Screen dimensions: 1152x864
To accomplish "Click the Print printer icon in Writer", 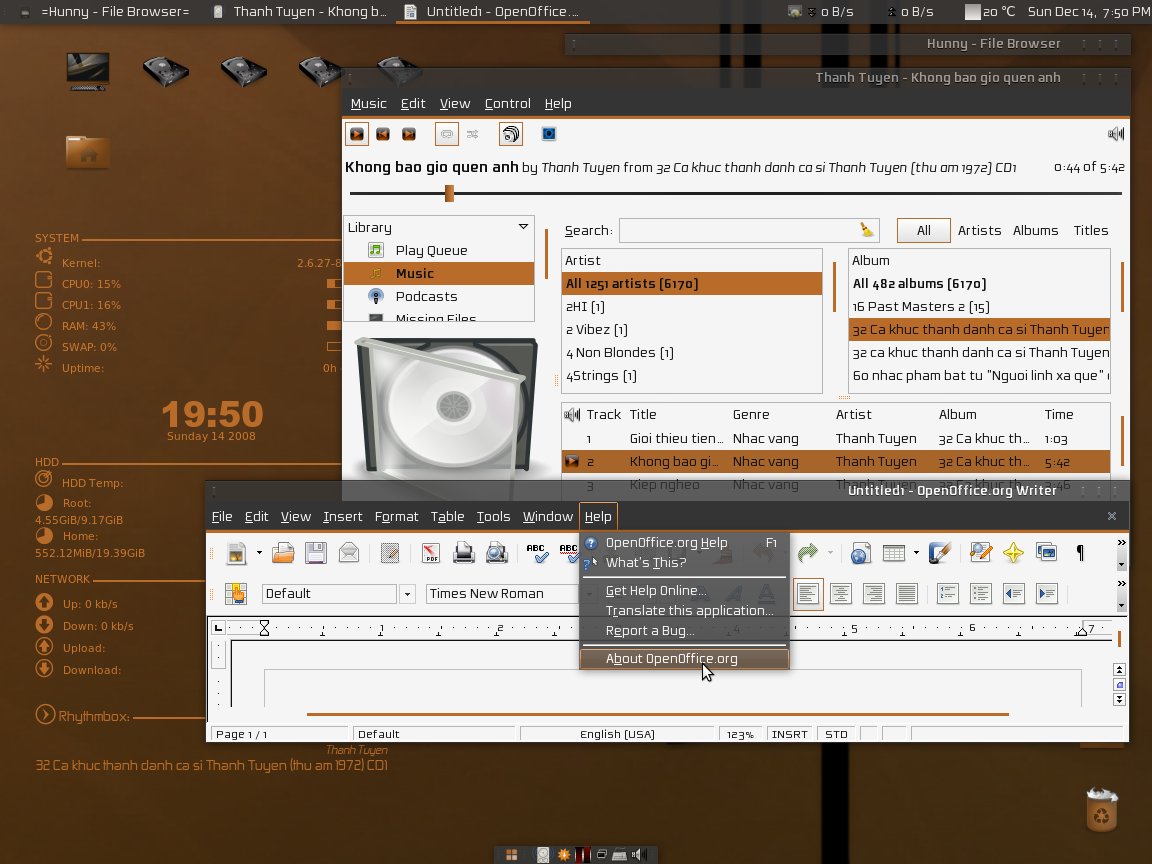I will point(464,552).
